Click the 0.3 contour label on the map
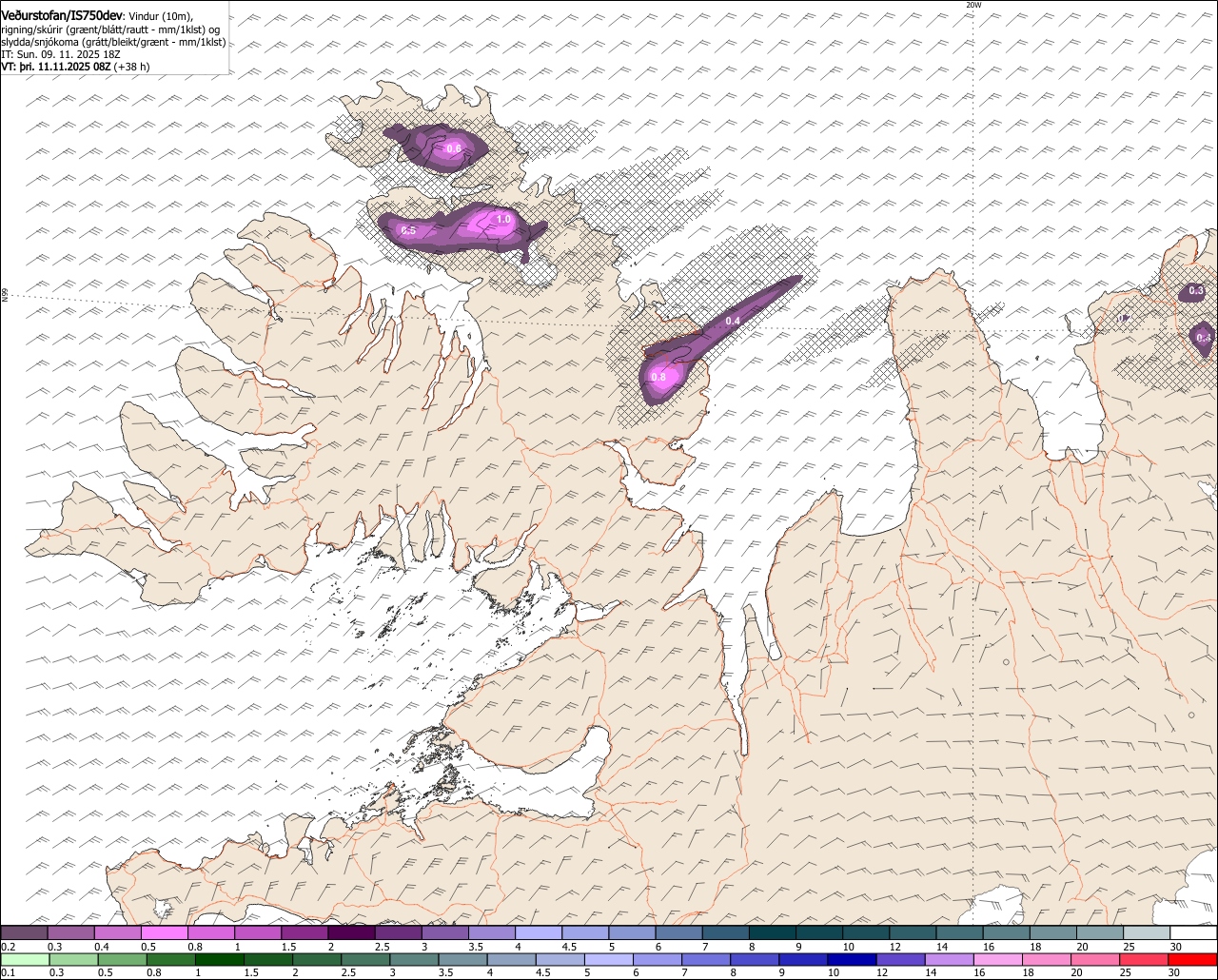This screenshot has height=980, width=1218. [x=1196, y=290]
